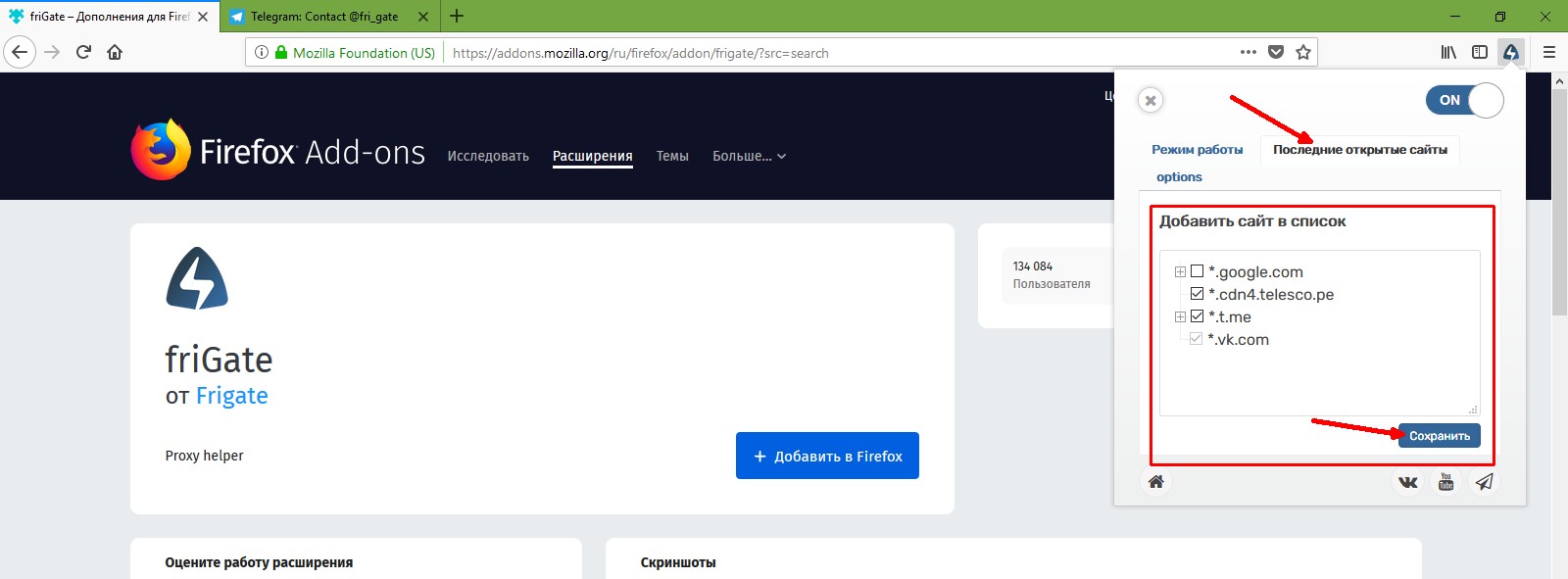Click the *.google.com entry text
This screenshot has width=1568, height=579.
1255,272
